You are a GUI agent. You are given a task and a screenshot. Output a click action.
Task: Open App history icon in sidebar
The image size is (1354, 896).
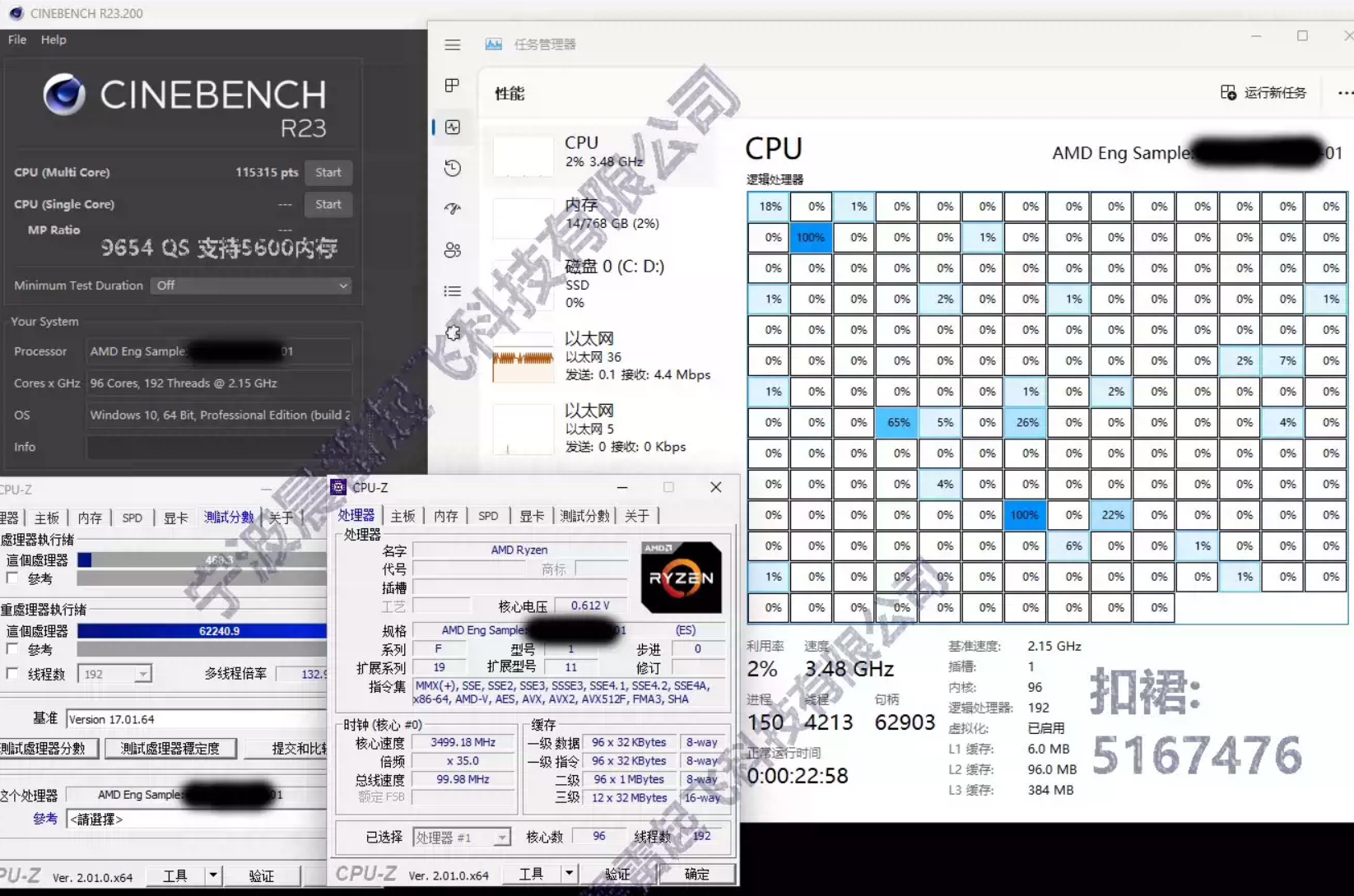point(452,168)
